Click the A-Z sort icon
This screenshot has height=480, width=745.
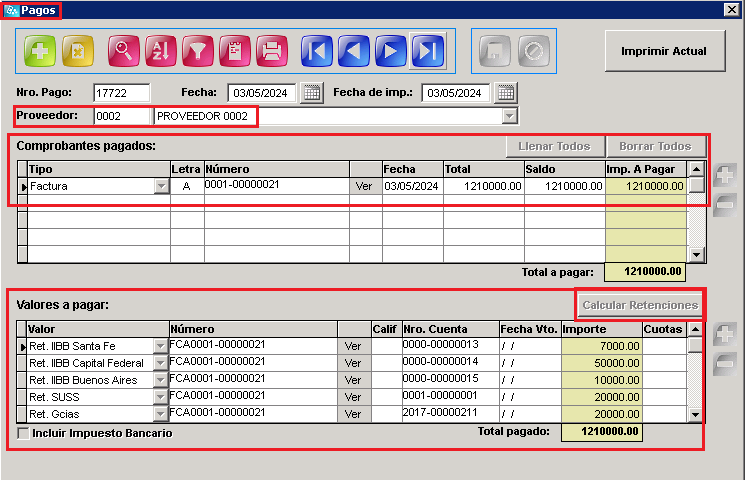tap(161, 51)
